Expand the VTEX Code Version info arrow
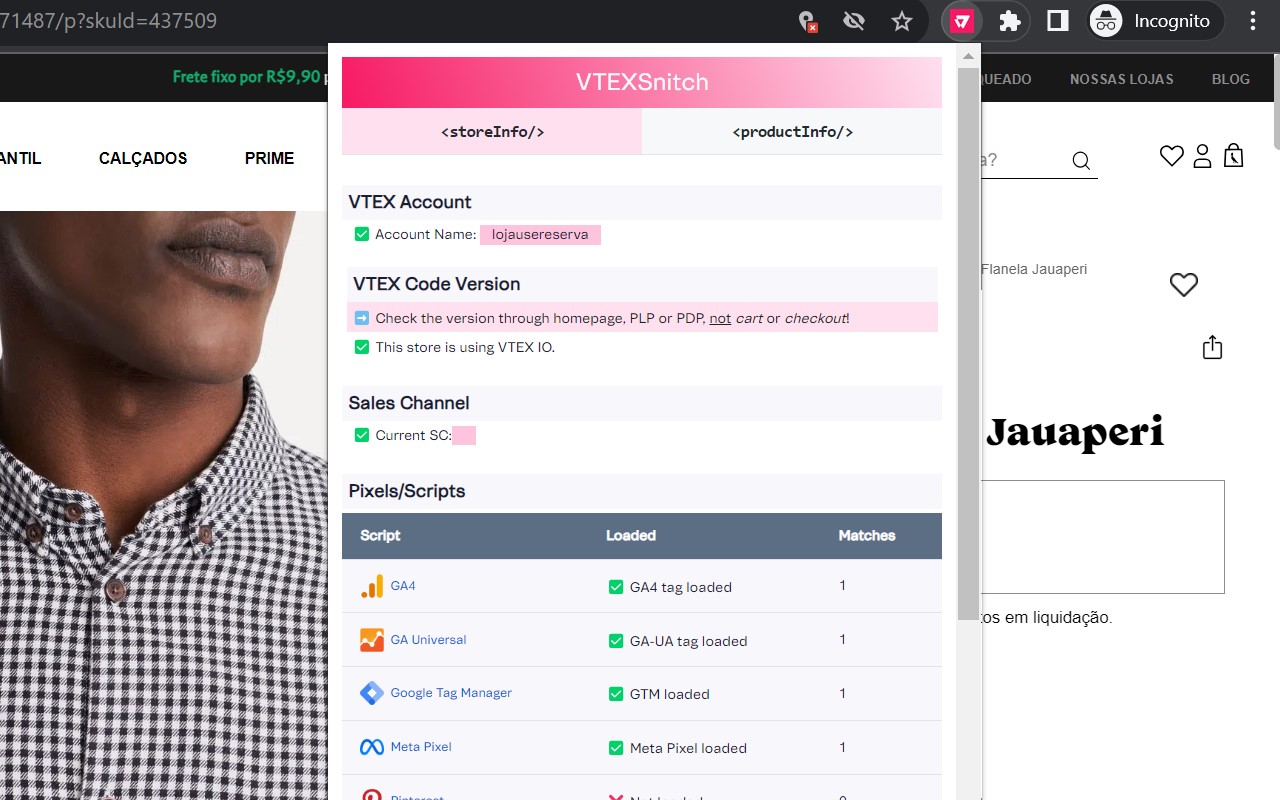Image resolution: width=1280 pixels, height=800 pixels. (x=361, y=317)
